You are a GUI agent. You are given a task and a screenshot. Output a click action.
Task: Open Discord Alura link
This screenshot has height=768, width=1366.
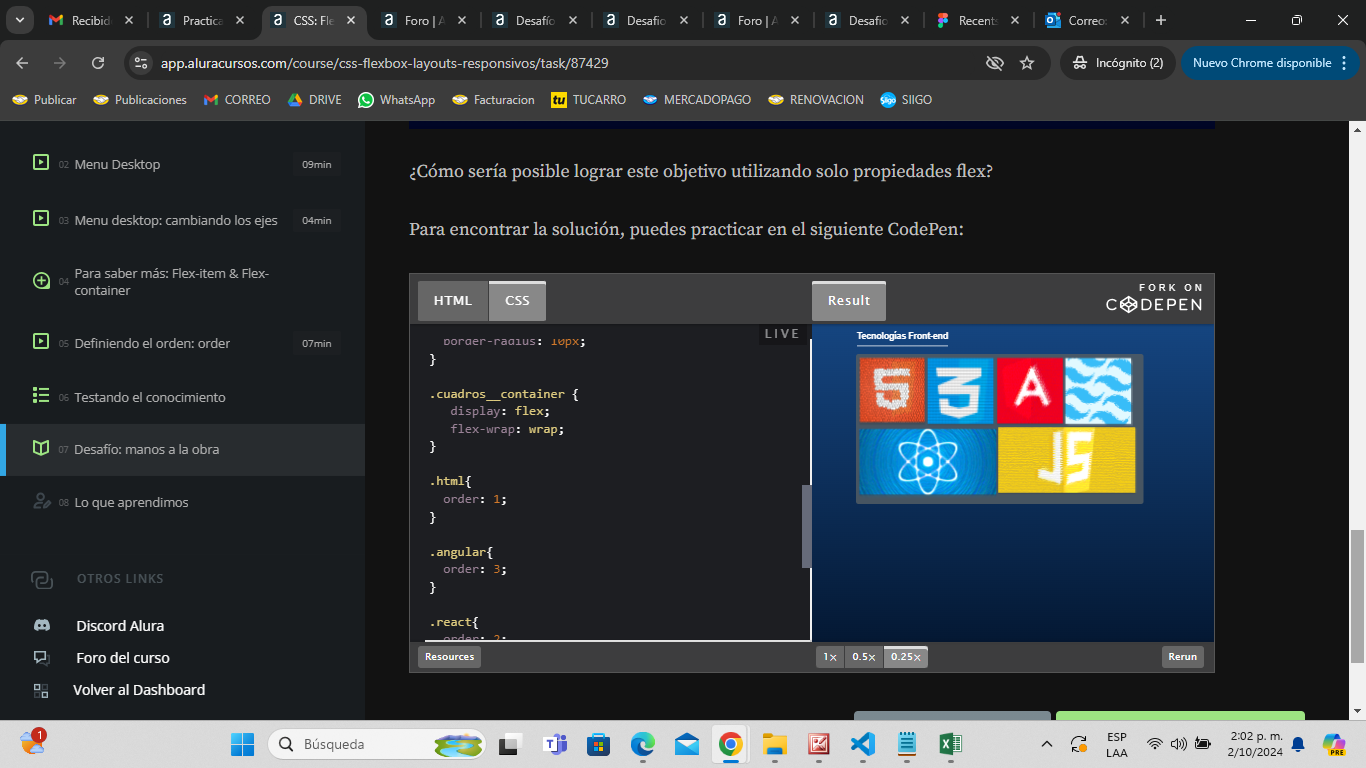120,626
